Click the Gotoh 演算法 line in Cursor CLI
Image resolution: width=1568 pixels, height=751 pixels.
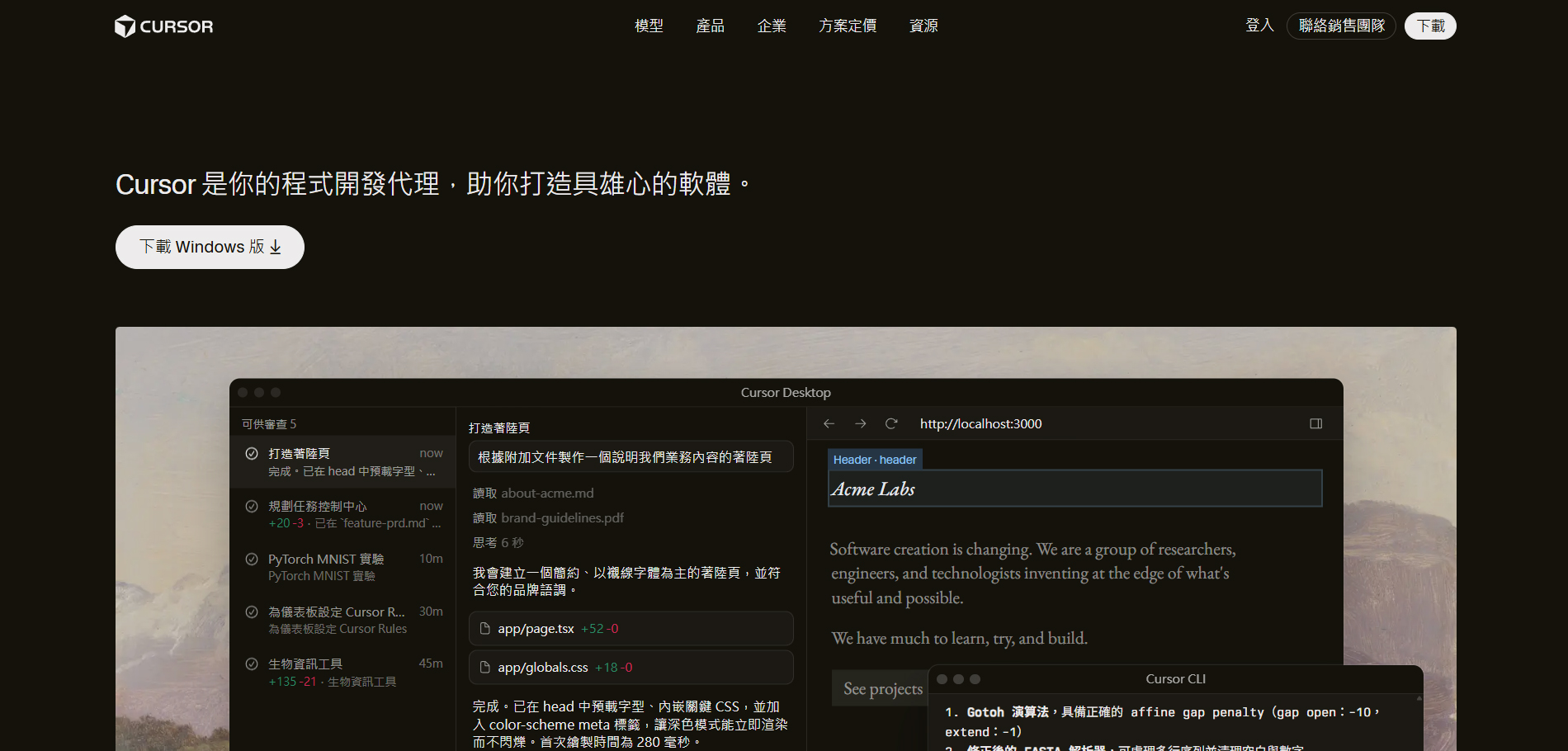tap(1162, 721)
